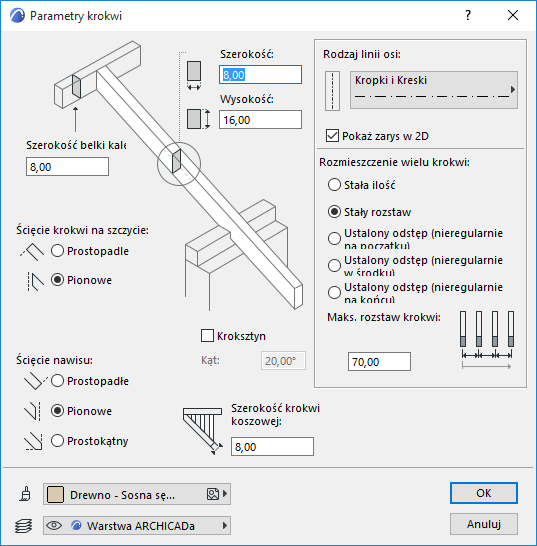Select Ustalony odstęp nieregularnie na początku option
Image resolution: width=537 pixels, height=546 pixels.
tap(334, 239)
